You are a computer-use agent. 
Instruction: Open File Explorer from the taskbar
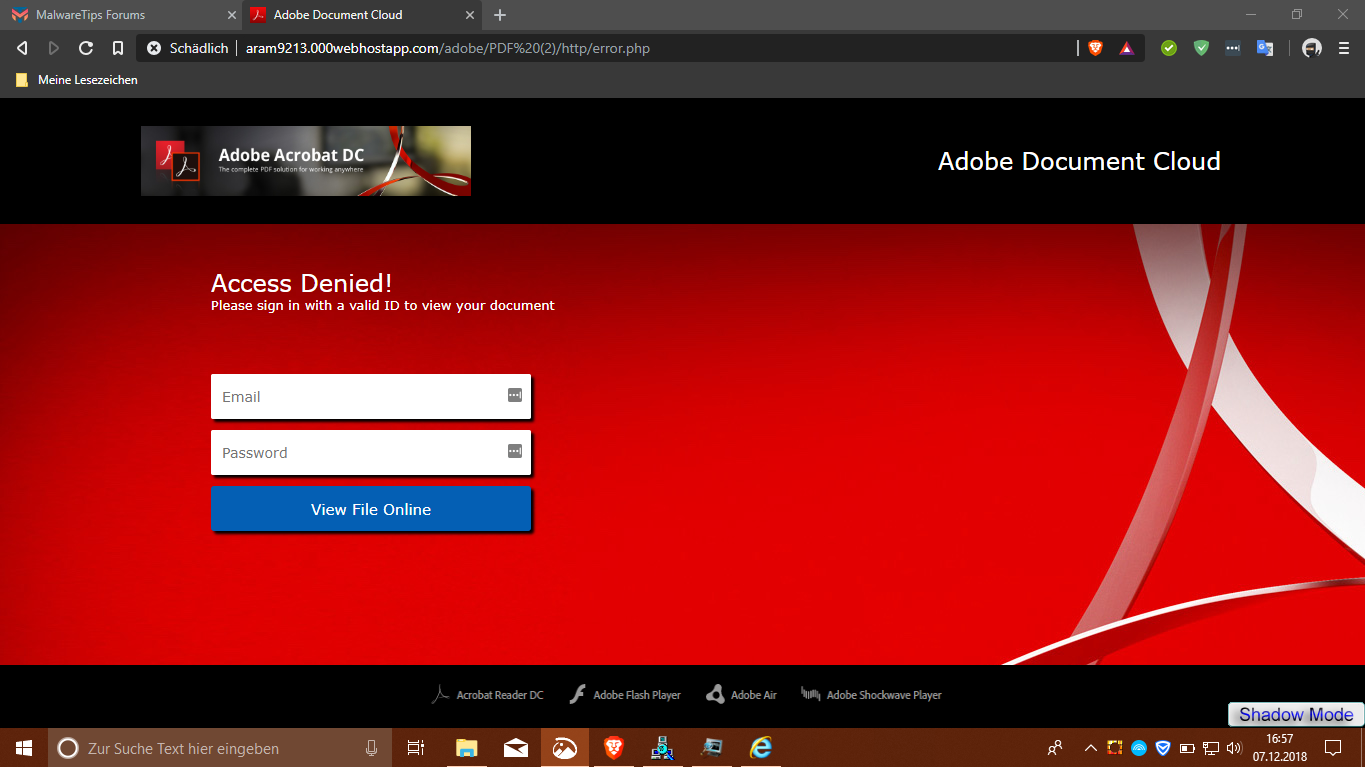pyautogui.click(x=466, y=748)
